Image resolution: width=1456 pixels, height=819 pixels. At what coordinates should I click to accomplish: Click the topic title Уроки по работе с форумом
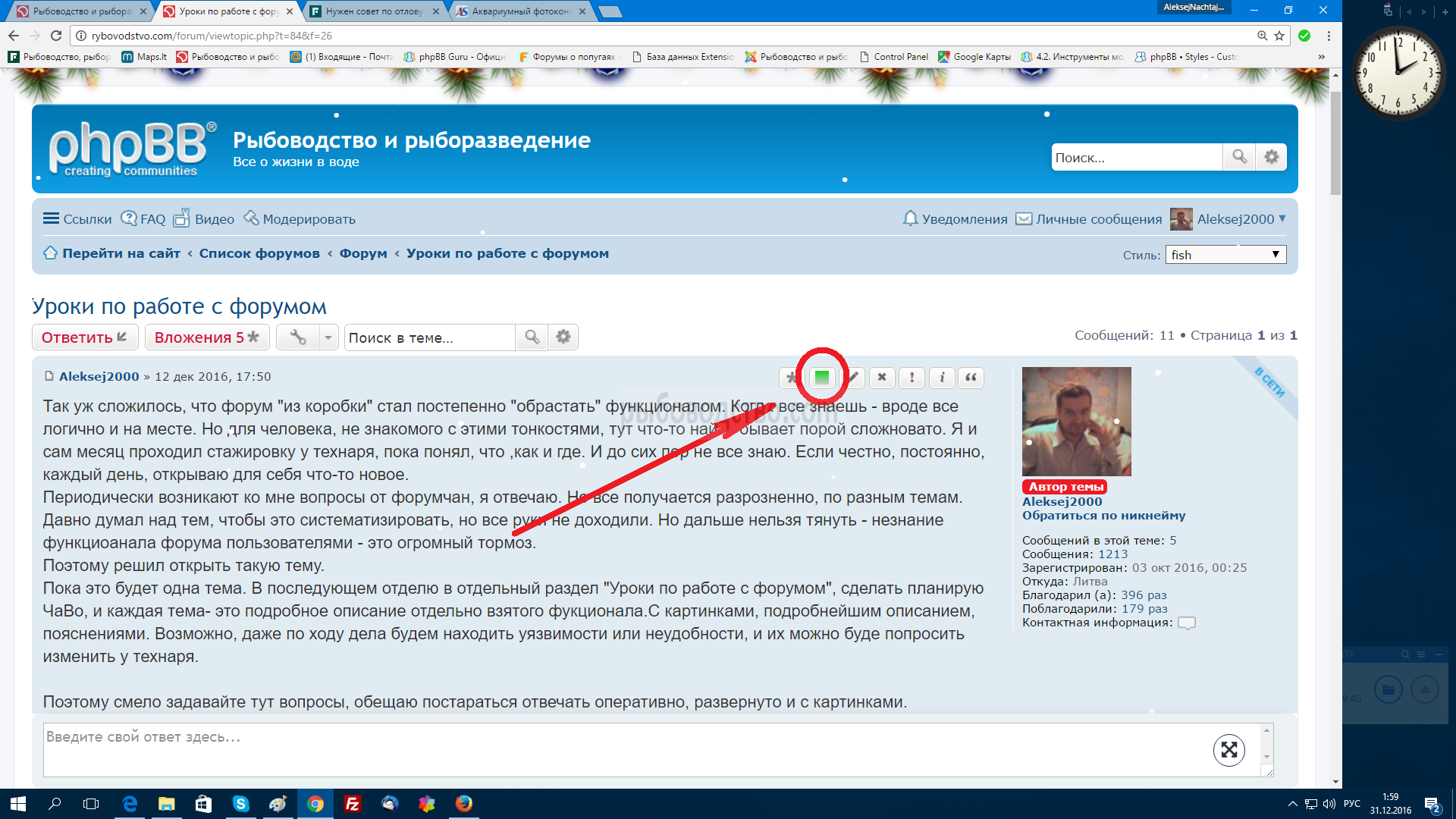pos(179,306)
